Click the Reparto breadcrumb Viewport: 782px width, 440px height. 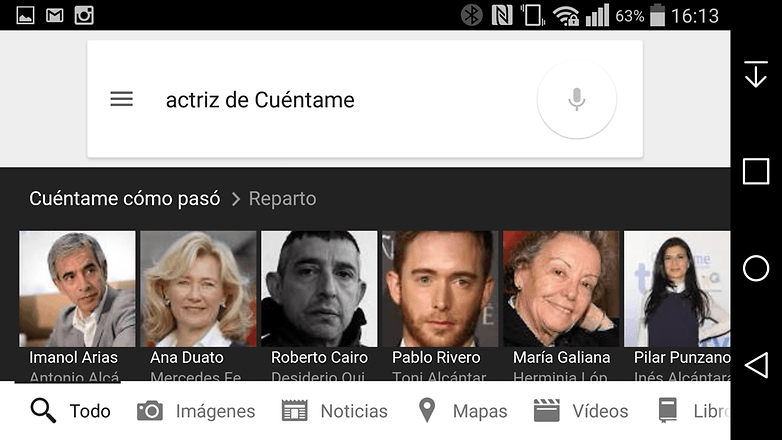click(x=282, y=199)
